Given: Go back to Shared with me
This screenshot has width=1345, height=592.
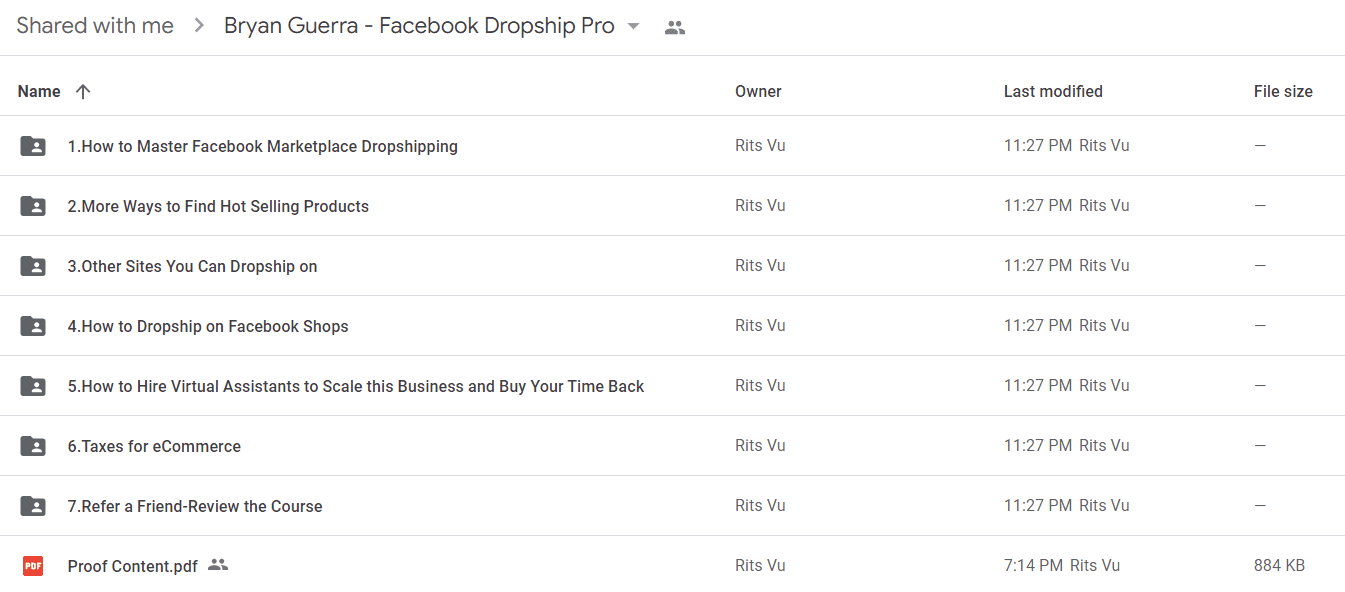Looking at the screenshot, I should (95, 26).
